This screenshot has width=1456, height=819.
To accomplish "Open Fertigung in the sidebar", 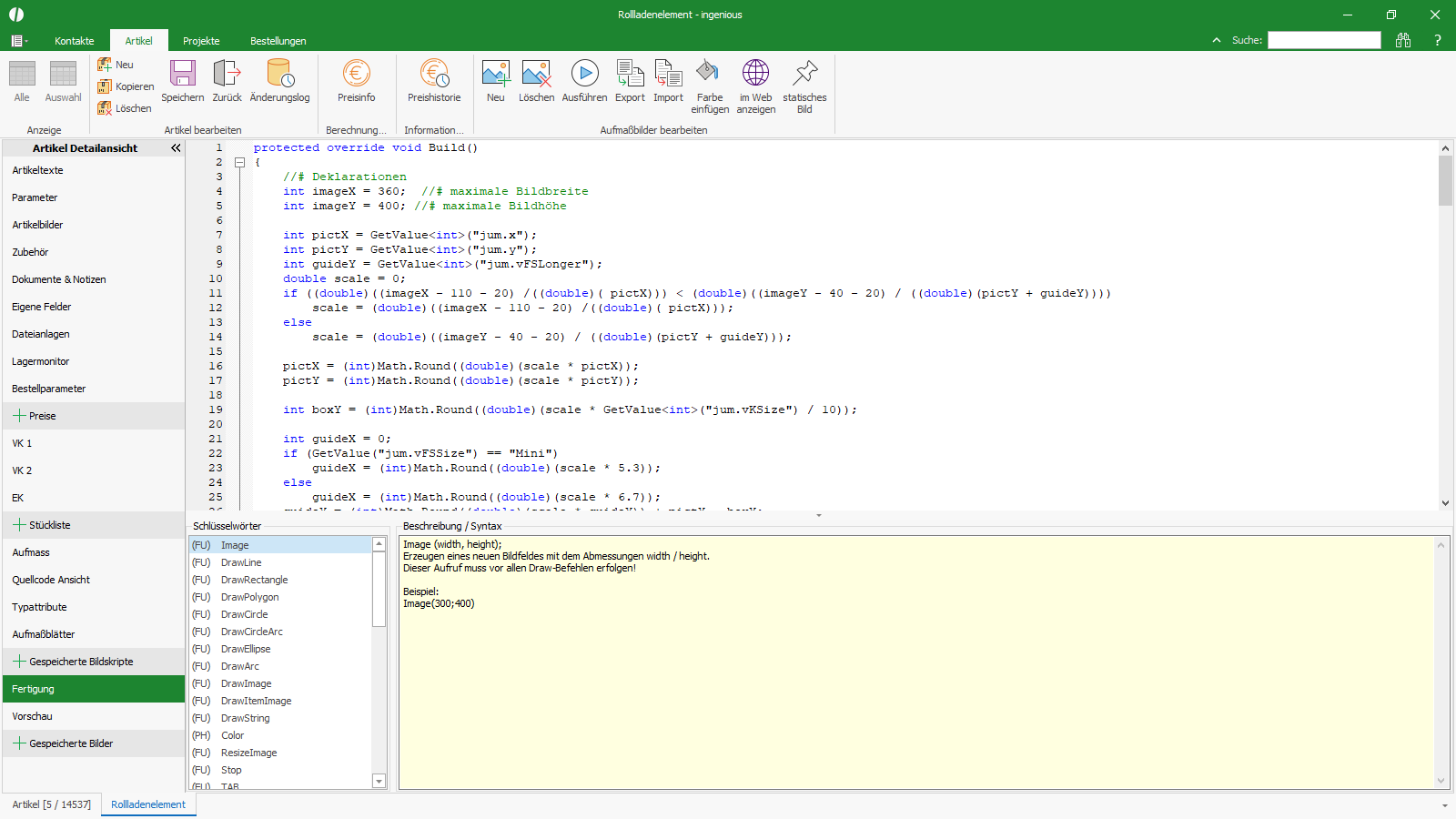I will point(94,689).
